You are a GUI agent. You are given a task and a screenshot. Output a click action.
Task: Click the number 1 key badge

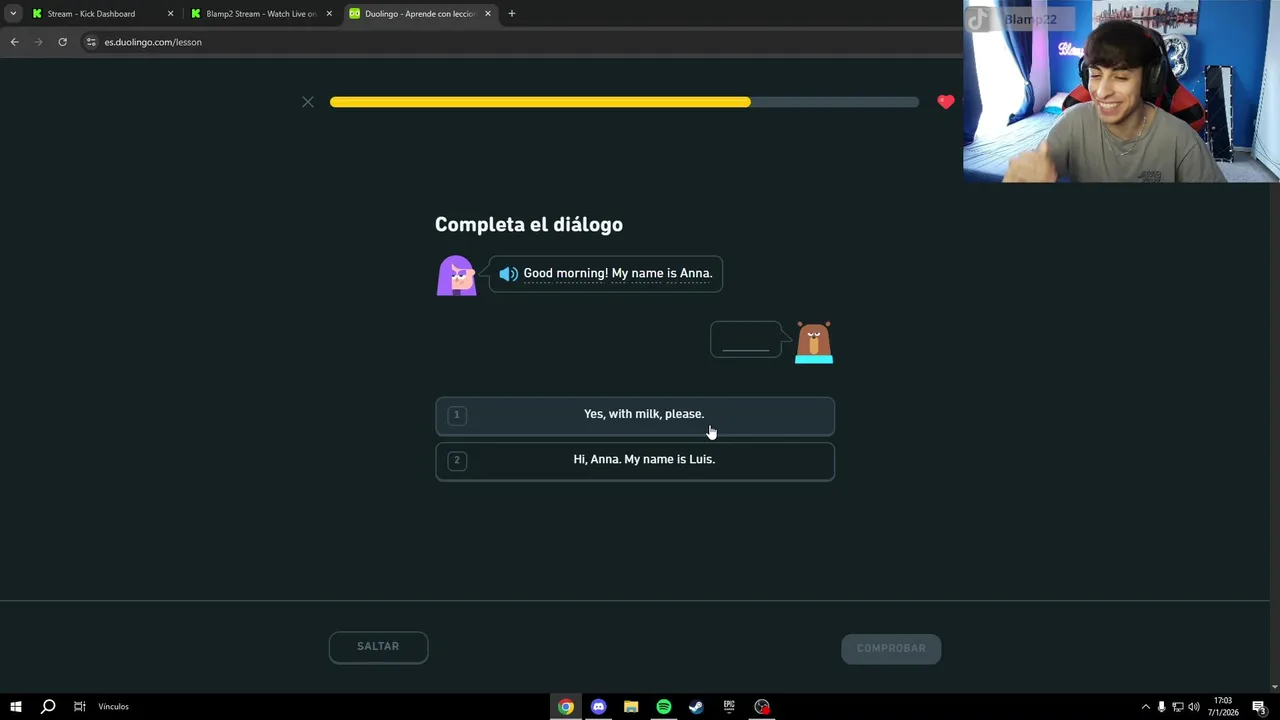457,415
